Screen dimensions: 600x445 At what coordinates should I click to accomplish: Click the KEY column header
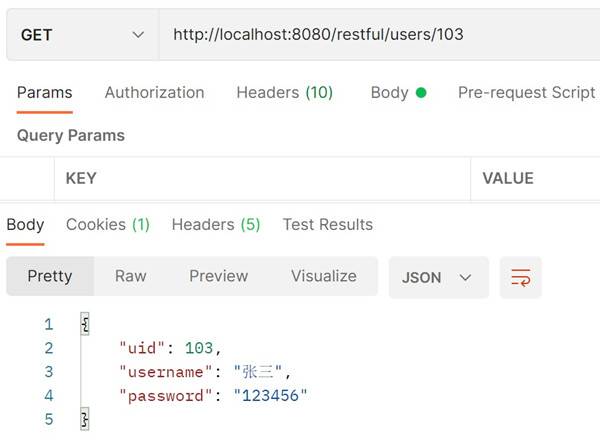(81, 179)
